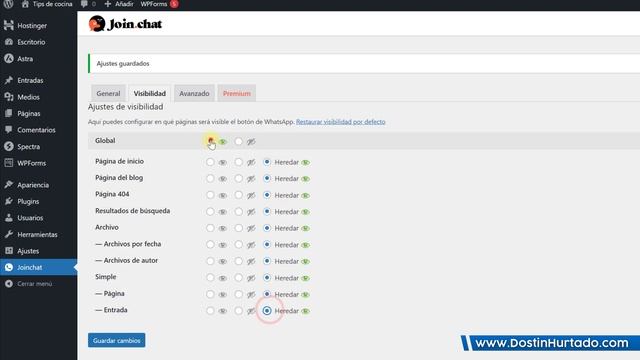Select hide radio for Página del blog
The width and height of the screenshot is (640, 360).
(x=238, y=178)
